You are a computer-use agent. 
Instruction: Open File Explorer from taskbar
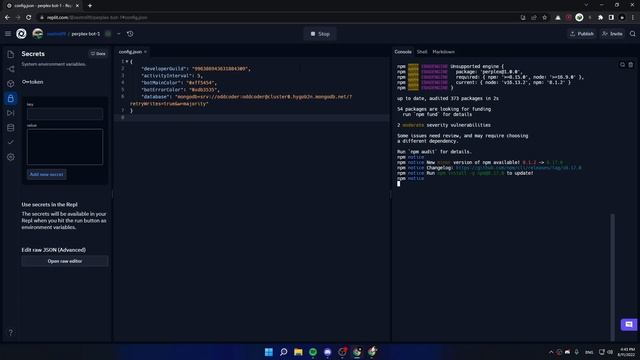click(298, 352)
